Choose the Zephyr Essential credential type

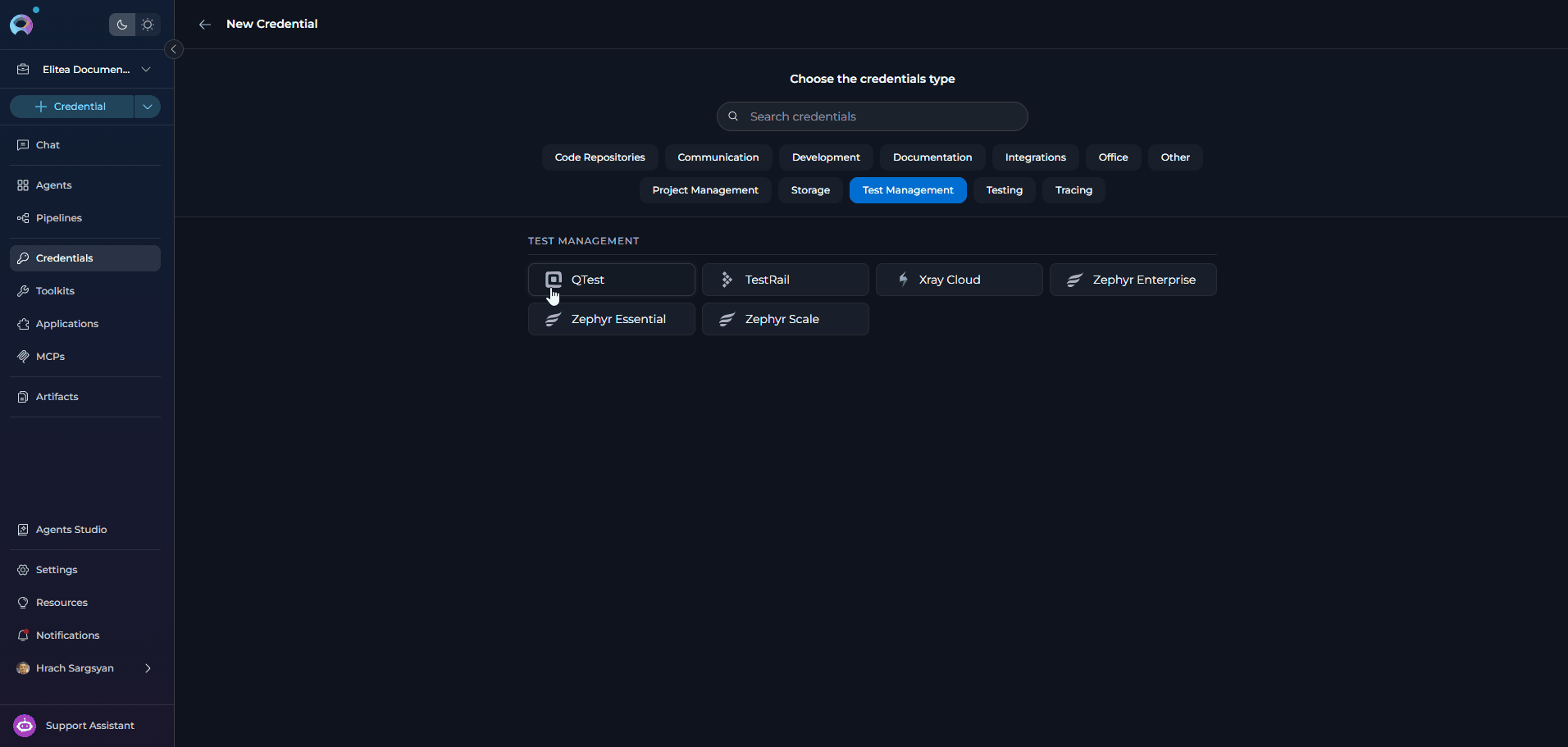[x=612, y=319]
